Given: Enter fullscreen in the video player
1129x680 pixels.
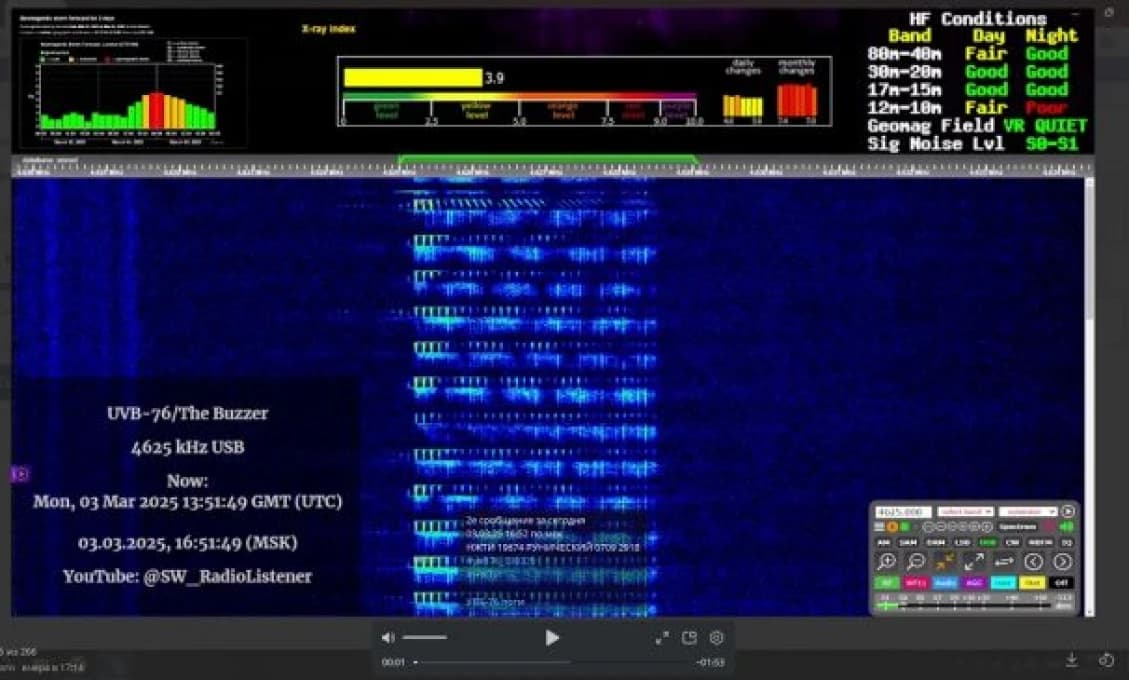Looking at the screenshot, I should (662, 638).
